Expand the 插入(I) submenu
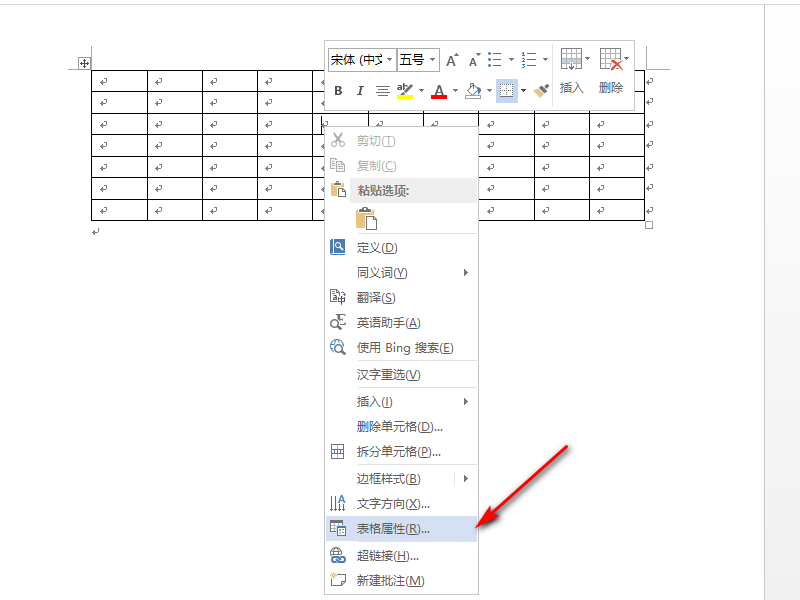This screenshot has width=800, height=600. click(402, 402)
